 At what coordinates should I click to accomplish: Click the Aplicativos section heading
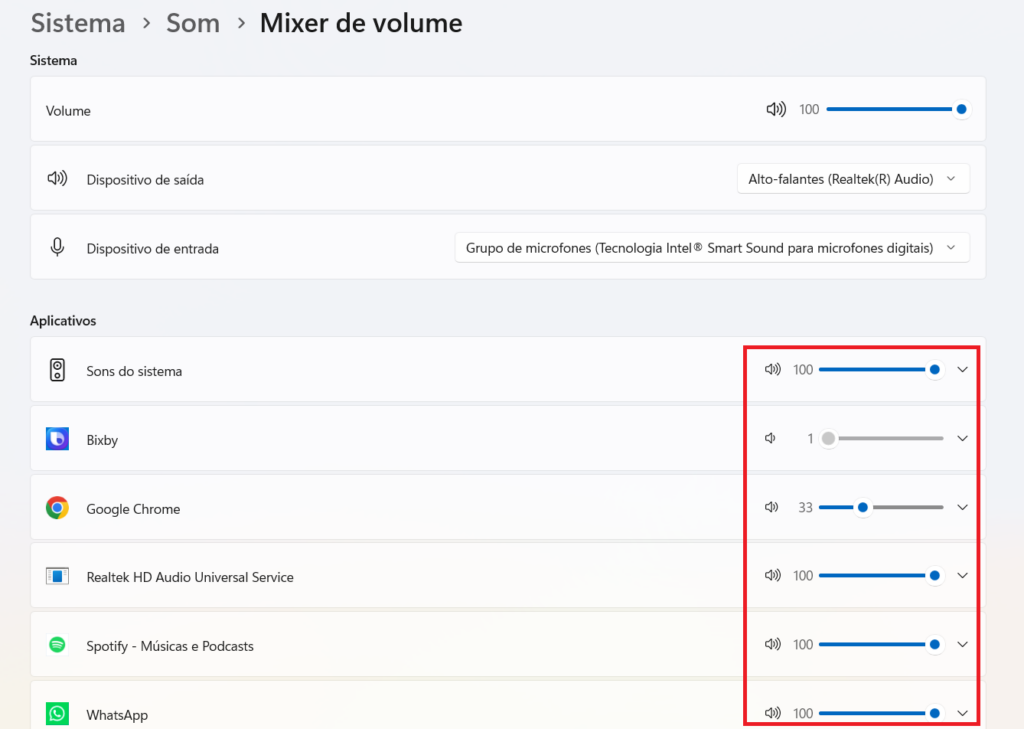tap(63, 321)
